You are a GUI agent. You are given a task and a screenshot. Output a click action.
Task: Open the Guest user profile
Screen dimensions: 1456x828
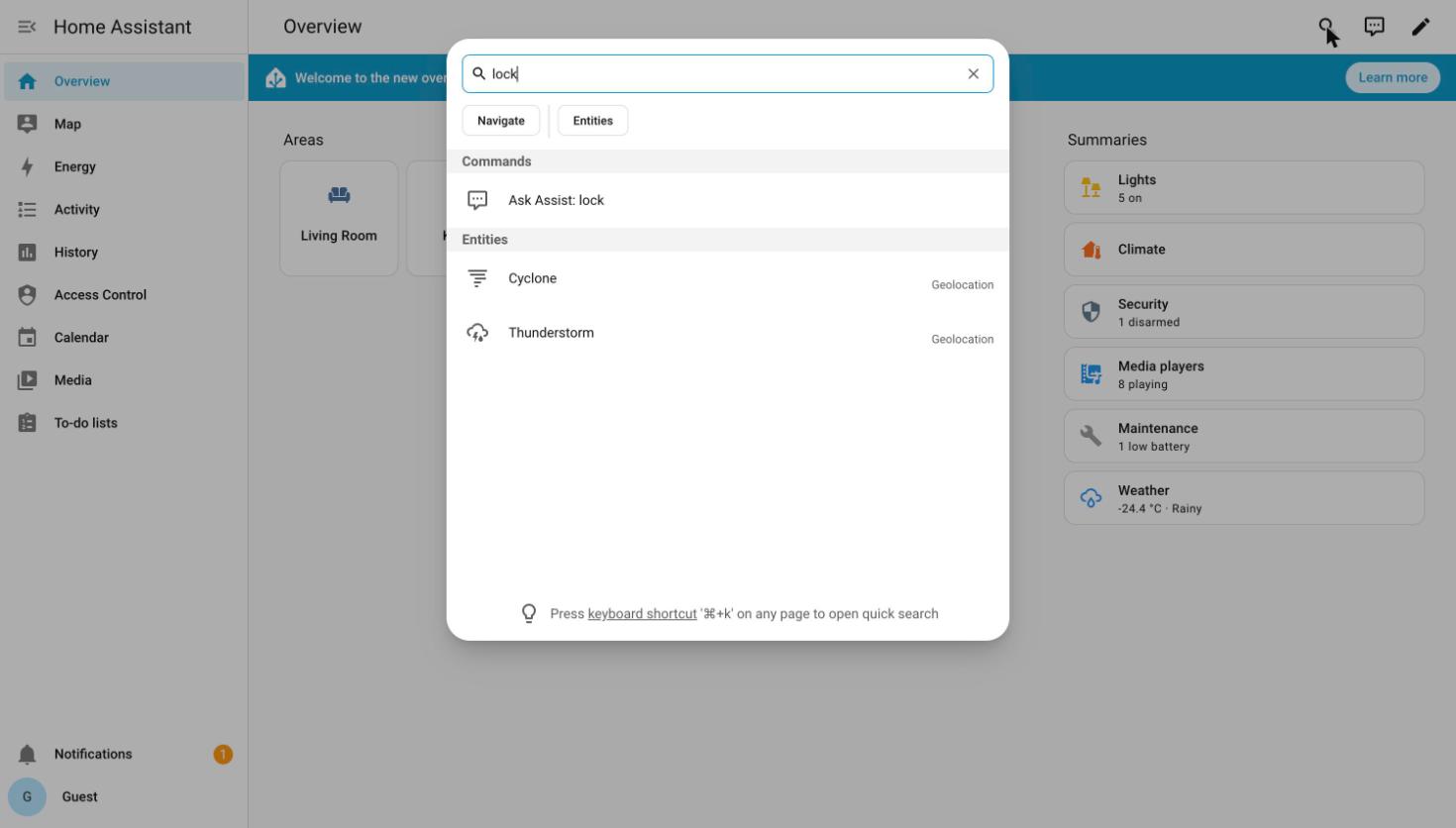coord(124,796)
